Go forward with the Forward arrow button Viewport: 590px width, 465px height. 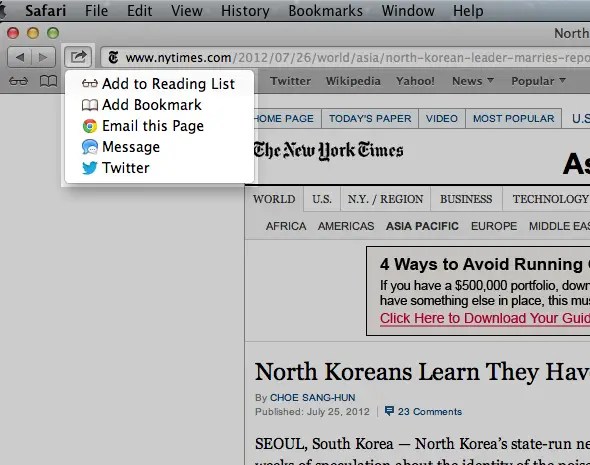point(44,57)
